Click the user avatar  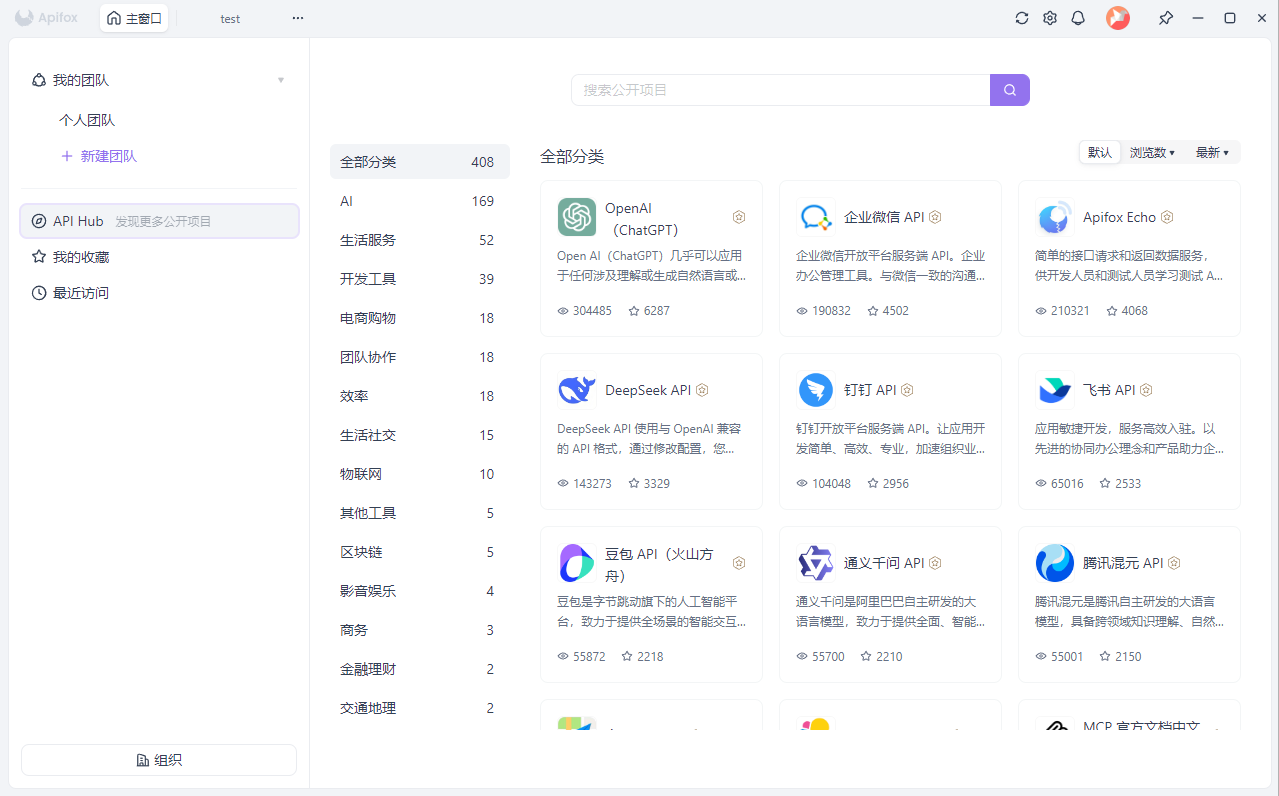(x=1118, y=18)
